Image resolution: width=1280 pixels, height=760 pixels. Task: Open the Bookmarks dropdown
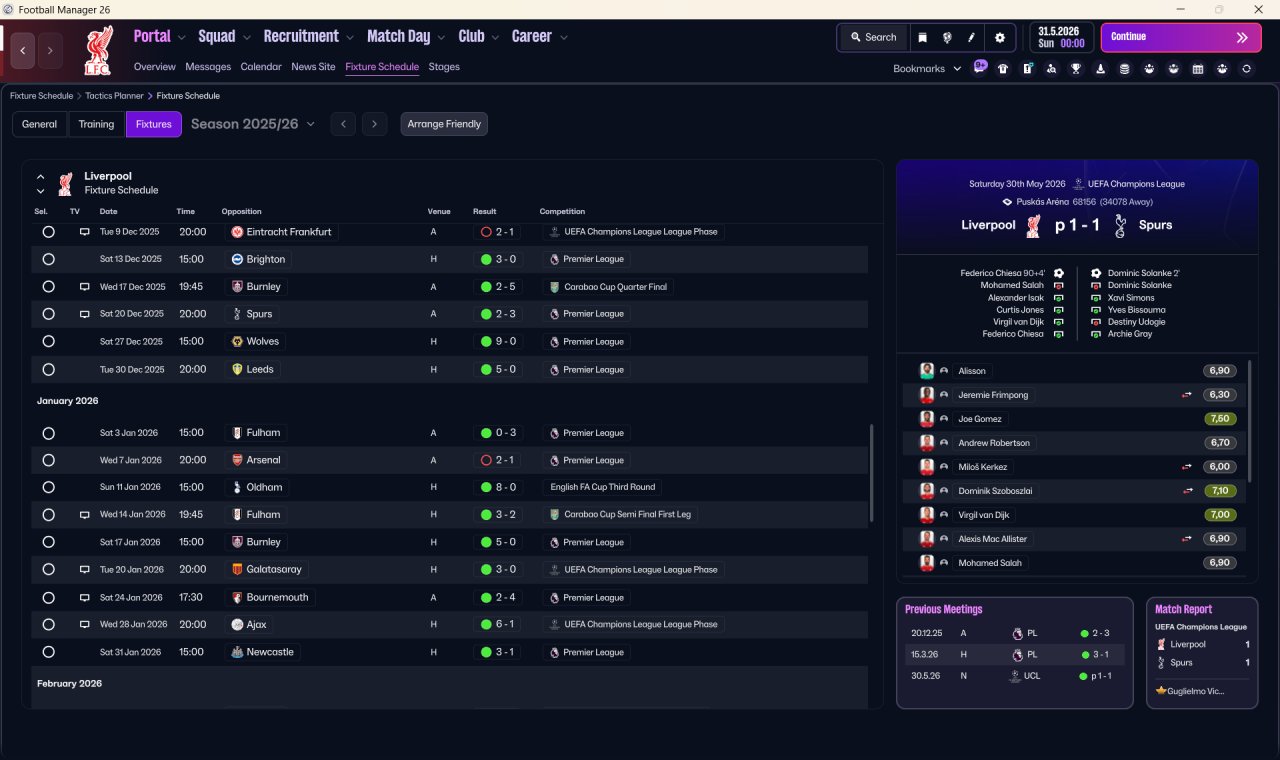pyautogui.click(x=927, y=69)
